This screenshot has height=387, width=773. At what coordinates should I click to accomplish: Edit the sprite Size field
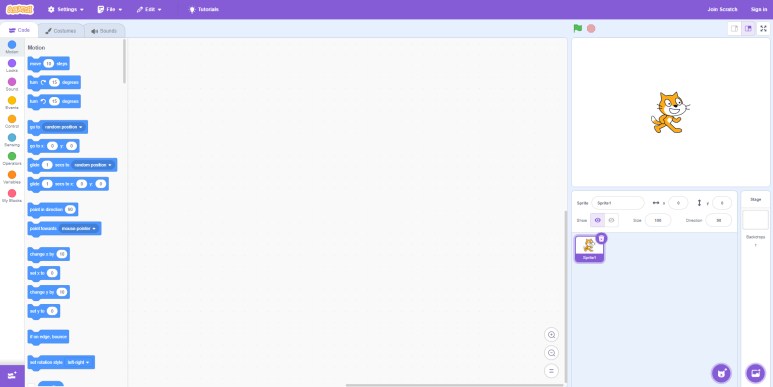pyautogui.click(x=658, y=220)
